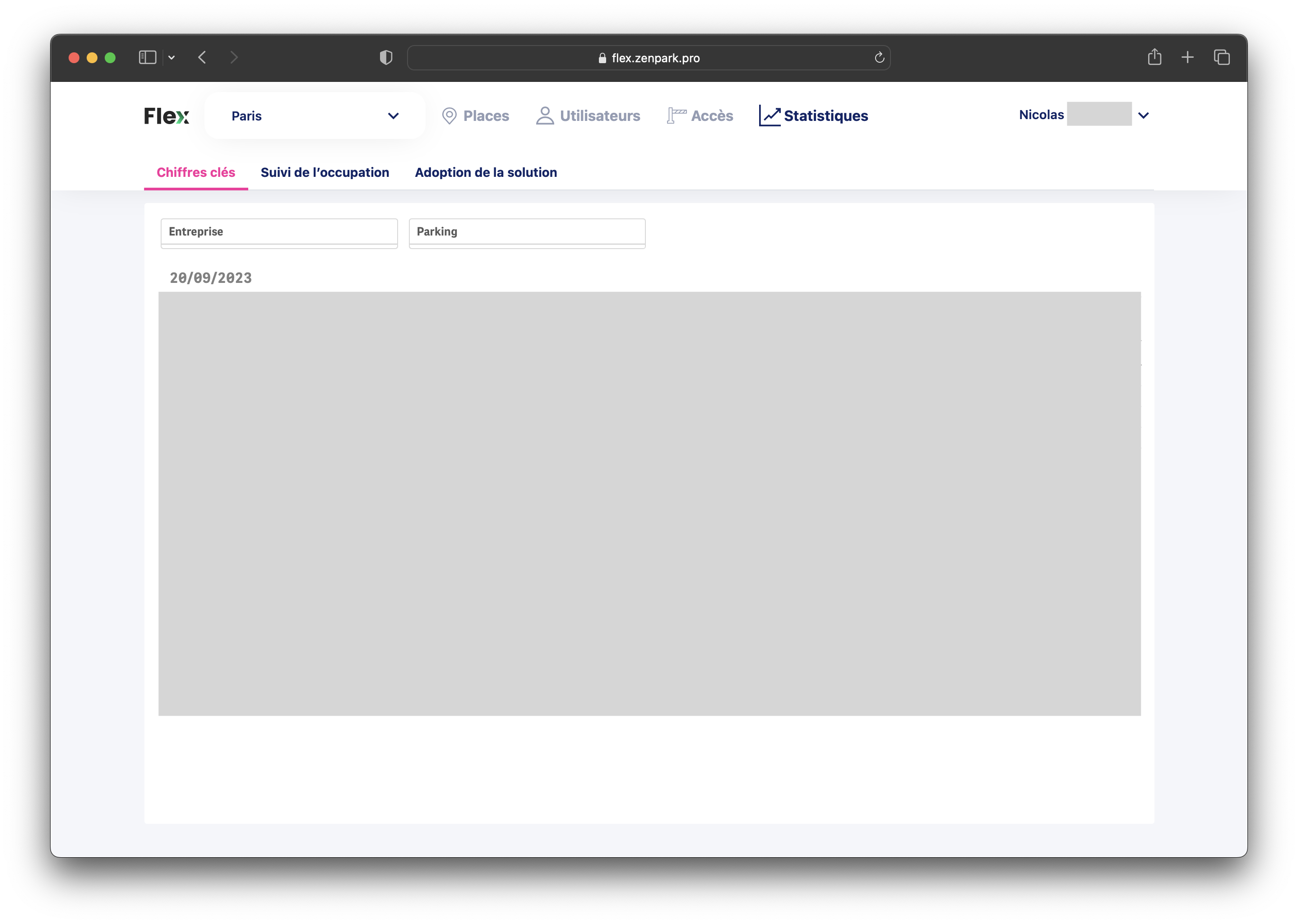Minimize the Safari window
Viewport: 1298px width, 924px height.
coord(92,57)
